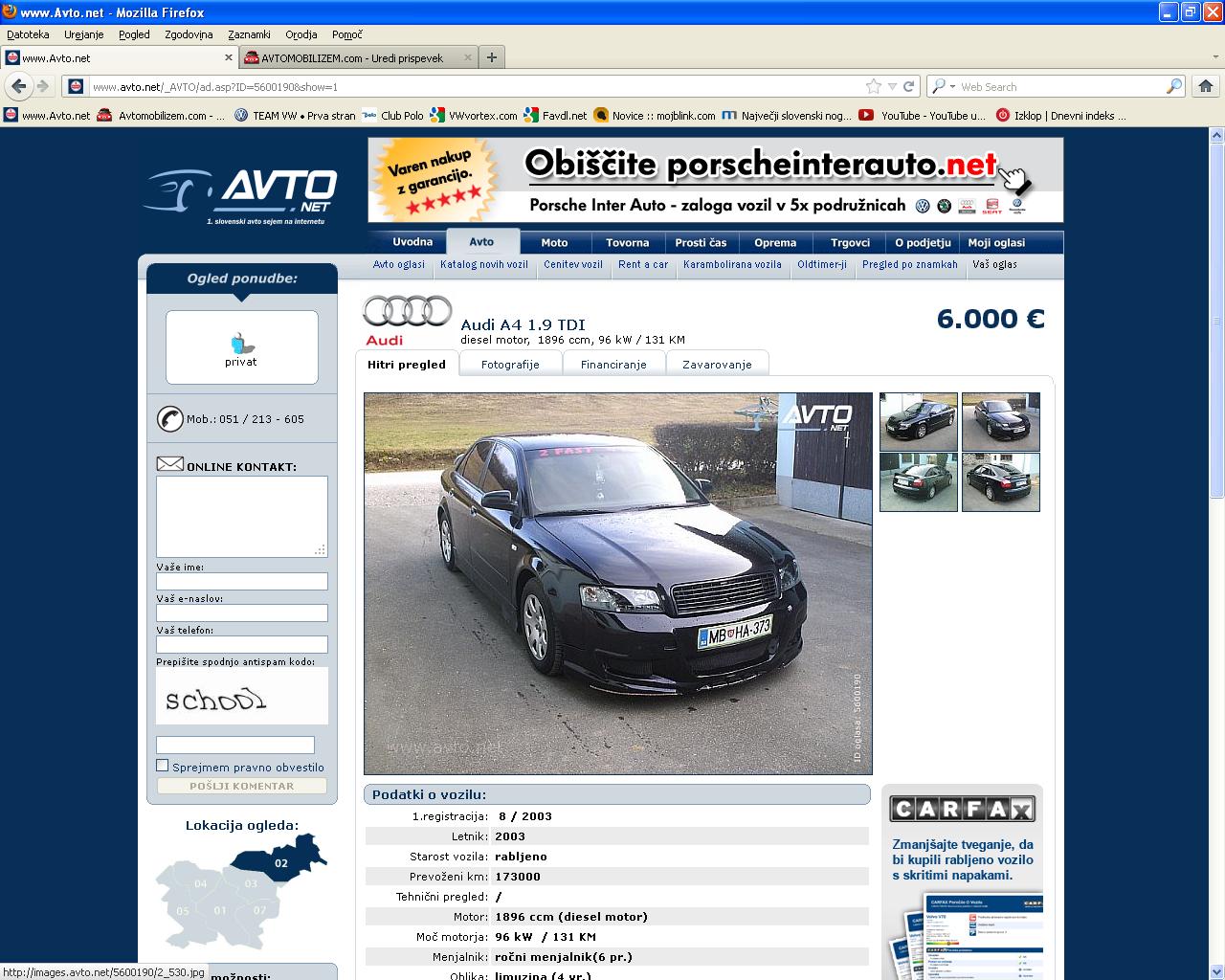This screenshot has height=980, width=1225.
Task: Open the search engine selector dropdown
Action: coord(944,86)
